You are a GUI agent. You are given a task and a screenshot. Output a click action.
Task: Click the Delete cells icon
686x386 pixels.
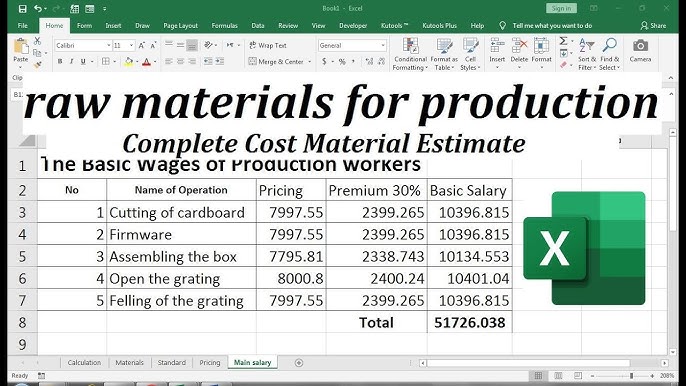[519, 54]
